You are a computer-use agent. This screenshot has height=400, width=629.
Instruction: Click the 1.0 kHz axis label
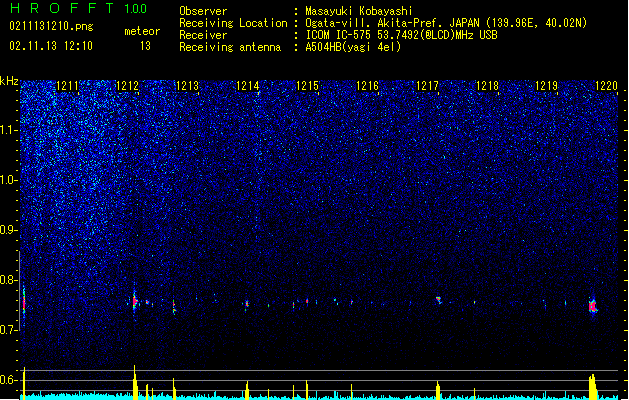coord(8,180)
